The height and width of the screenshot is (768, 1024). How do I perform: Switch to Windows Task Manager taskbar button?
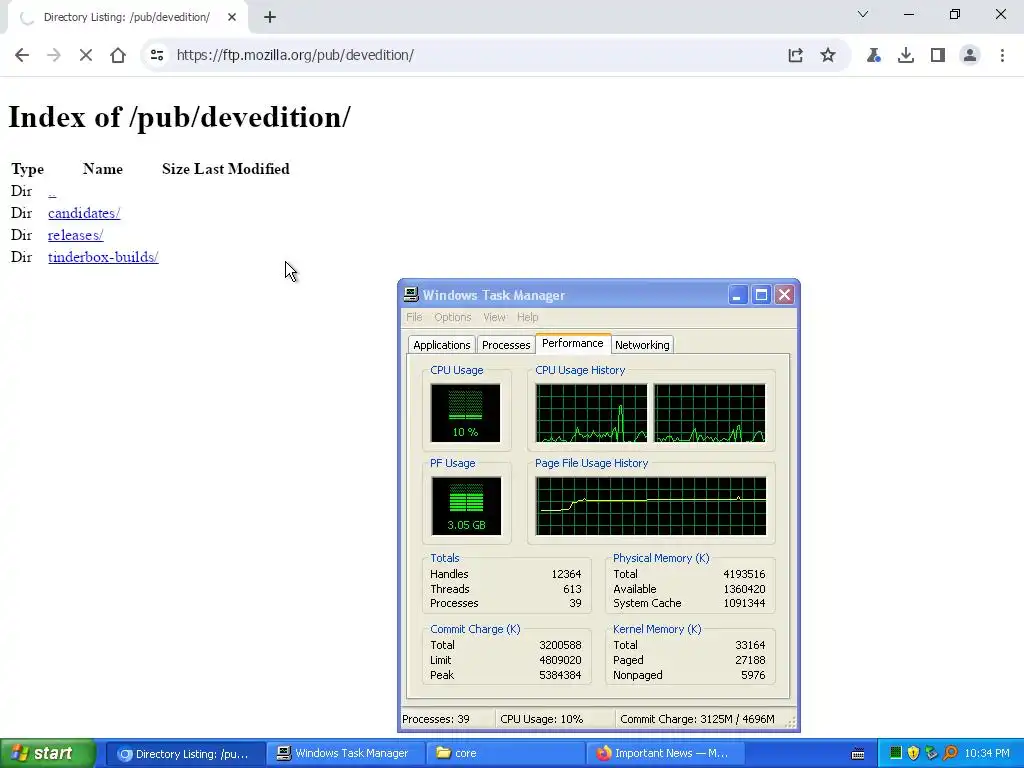[x=345, y=754]
